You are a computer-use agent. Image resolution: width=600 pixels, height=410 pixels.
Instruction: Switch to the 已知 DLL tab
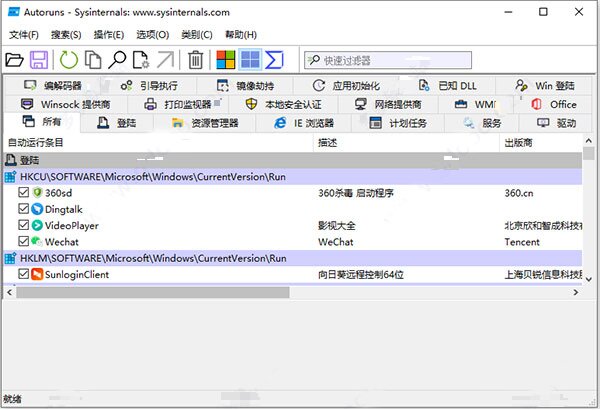[447, 85]
